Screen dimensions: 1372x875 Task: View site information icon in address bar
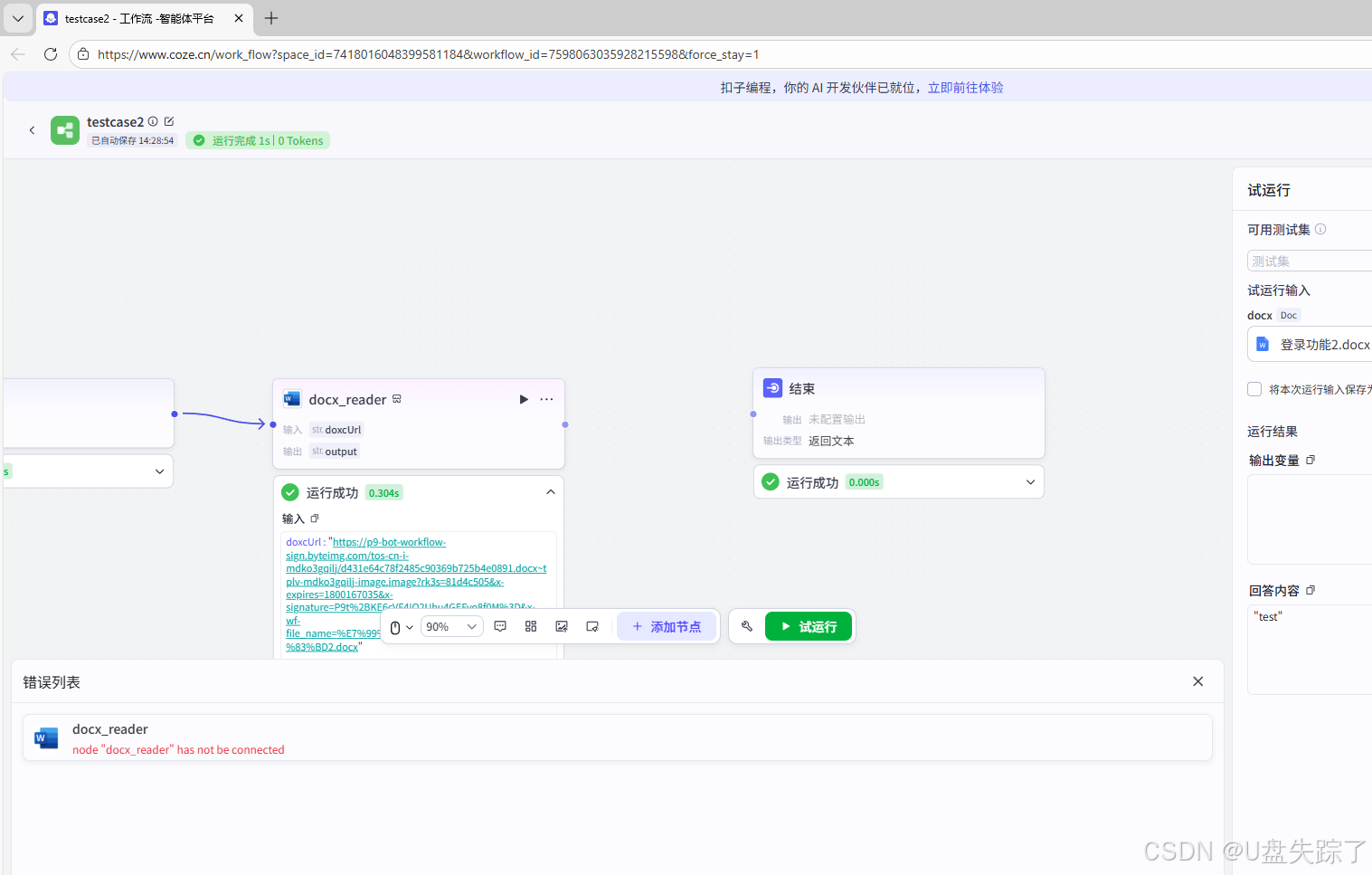(x=83, y=54)
